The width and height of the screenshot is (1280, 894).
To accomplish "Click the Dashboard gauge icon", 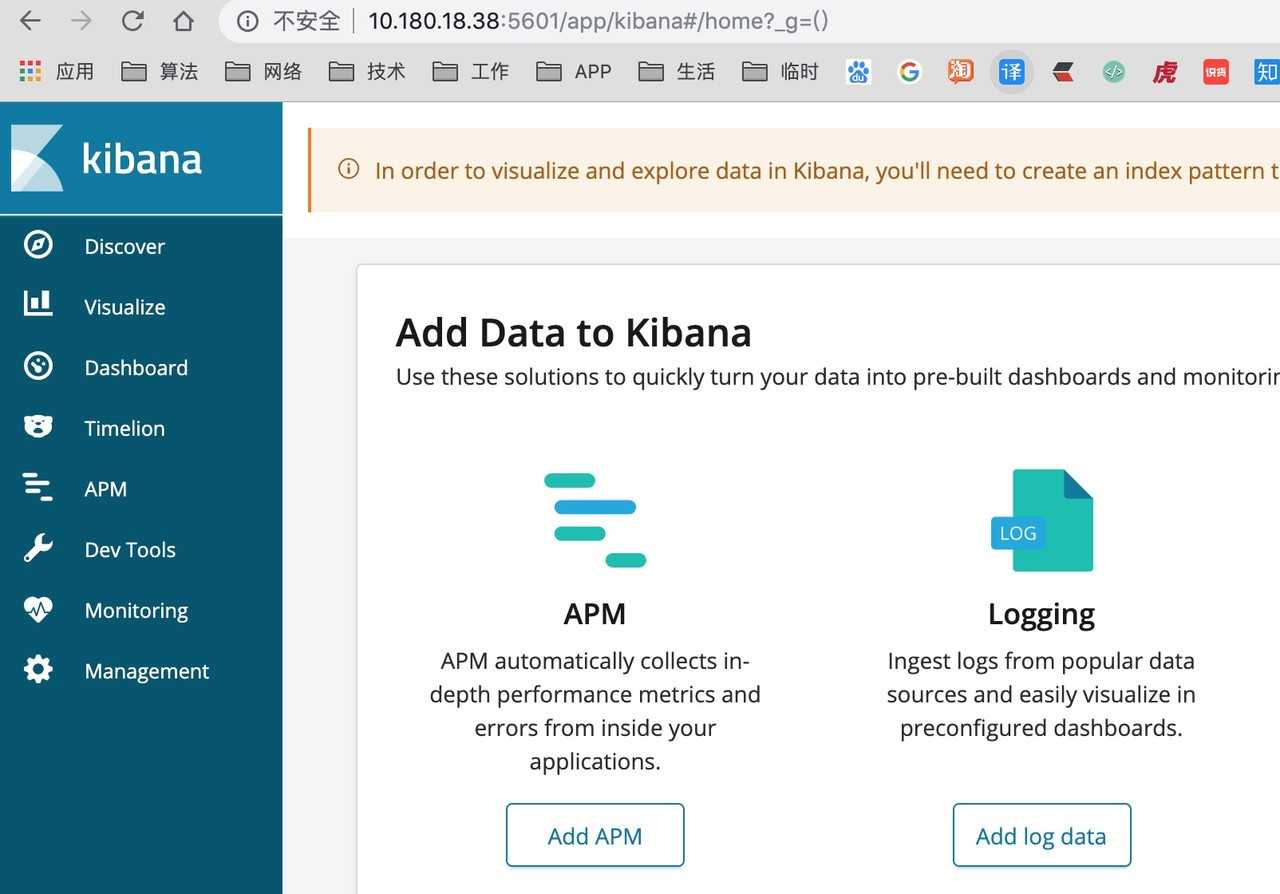I will click(38, 367).
